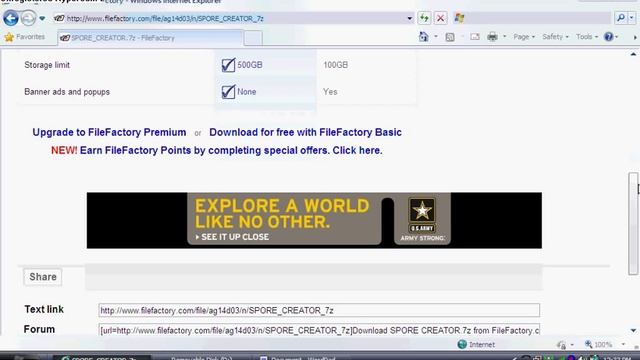Screen dimensions: 640x360
Task: Expand the command bar overflow chevron
Action: click(x=635, y=37)
